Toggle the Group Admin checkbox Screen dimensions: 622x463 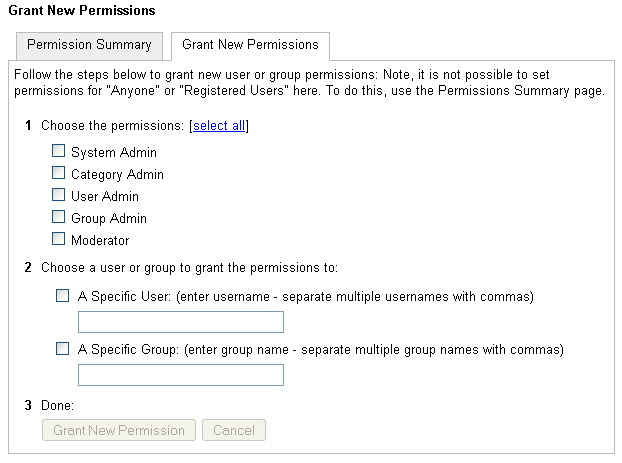point(59,218)
